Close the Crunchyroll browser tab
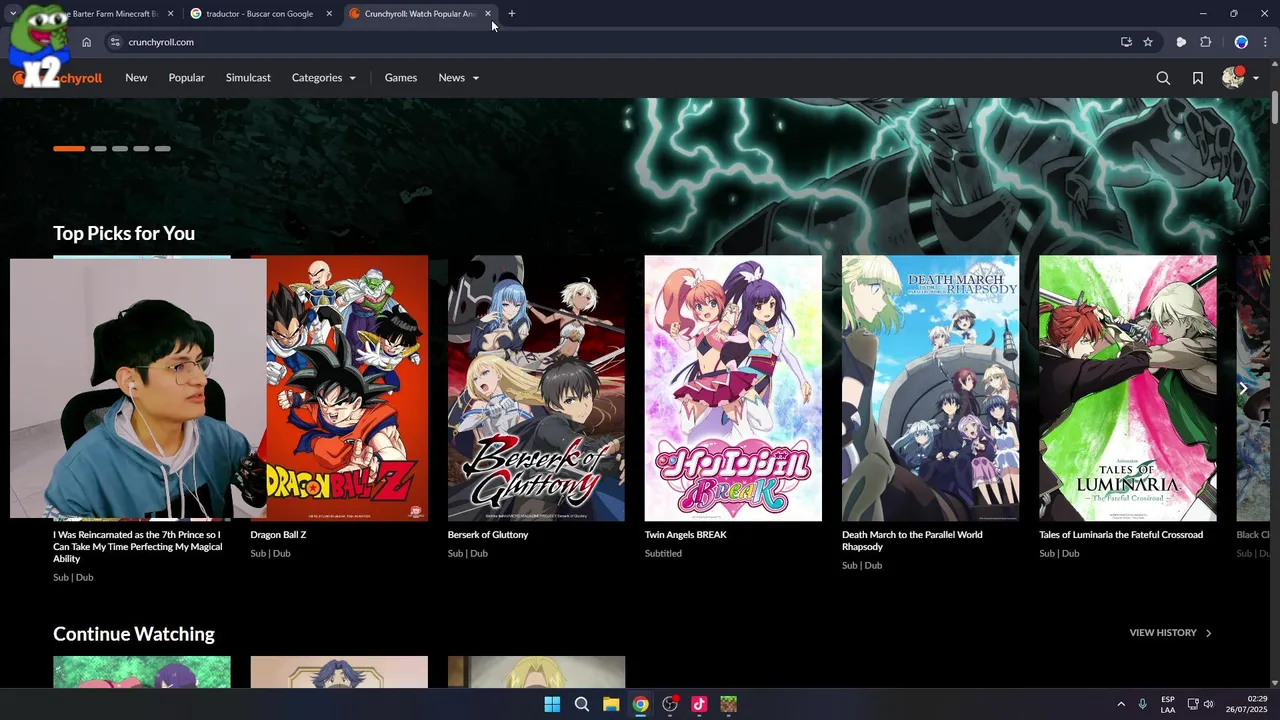The width and height of the screenshot is (1280, 720). point(488,14)
